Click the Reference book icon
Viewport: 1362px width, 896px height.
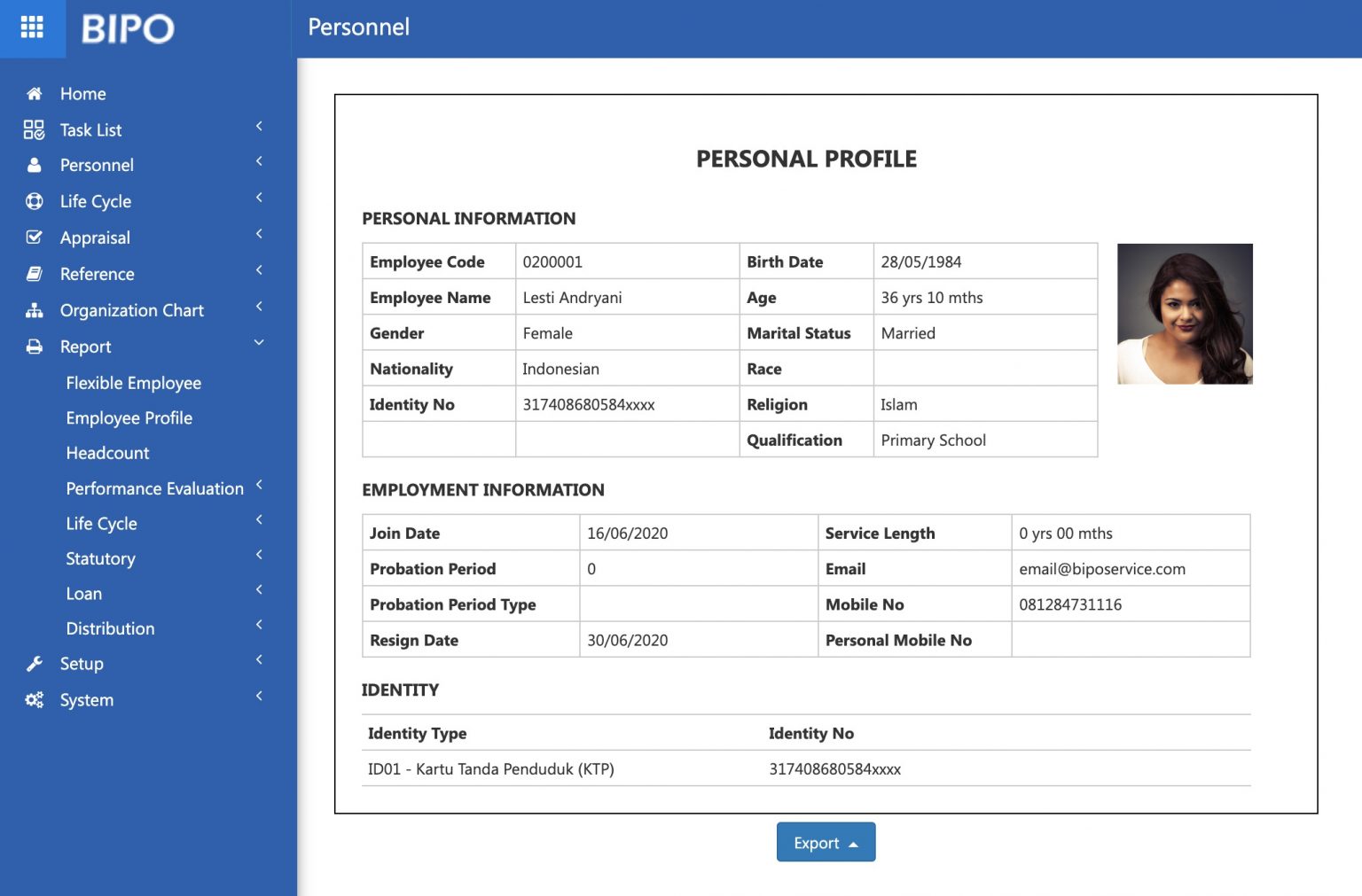34,274
